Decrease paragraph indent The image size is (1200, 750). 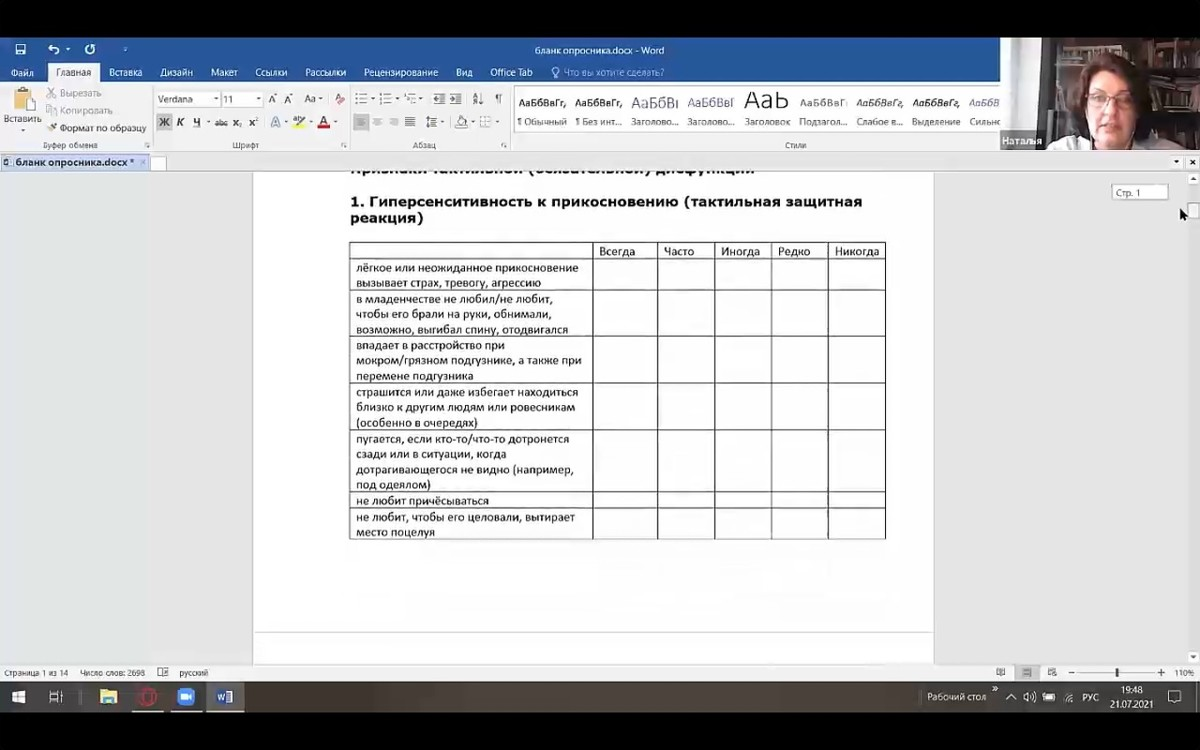[x=438, y=99]
